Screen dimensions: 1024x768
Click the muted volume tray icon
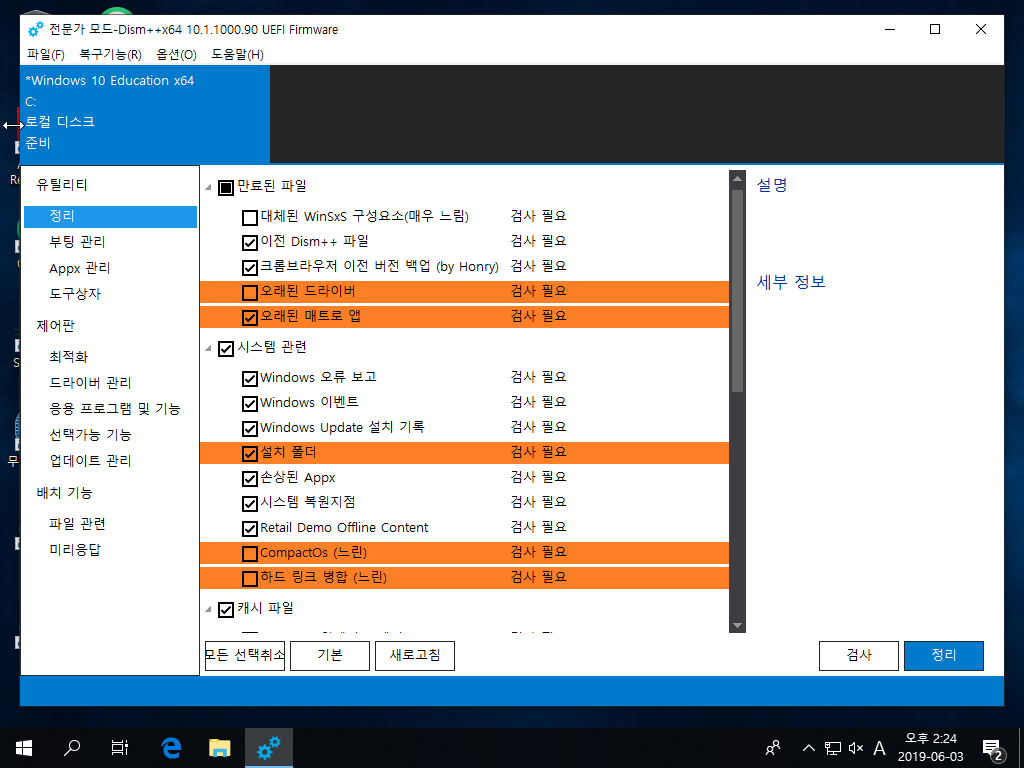(856, 748)
